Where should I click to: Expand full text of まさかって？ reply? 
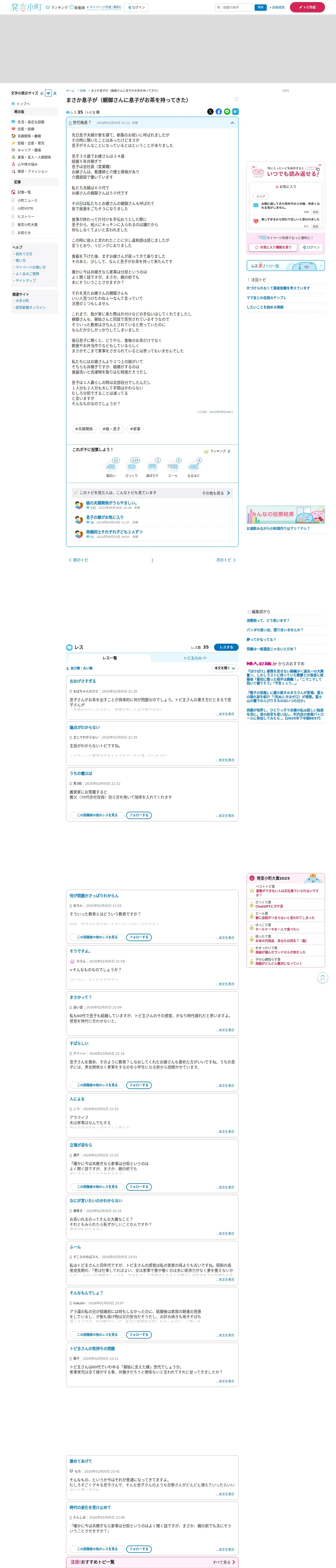(x=225, y=1030)
